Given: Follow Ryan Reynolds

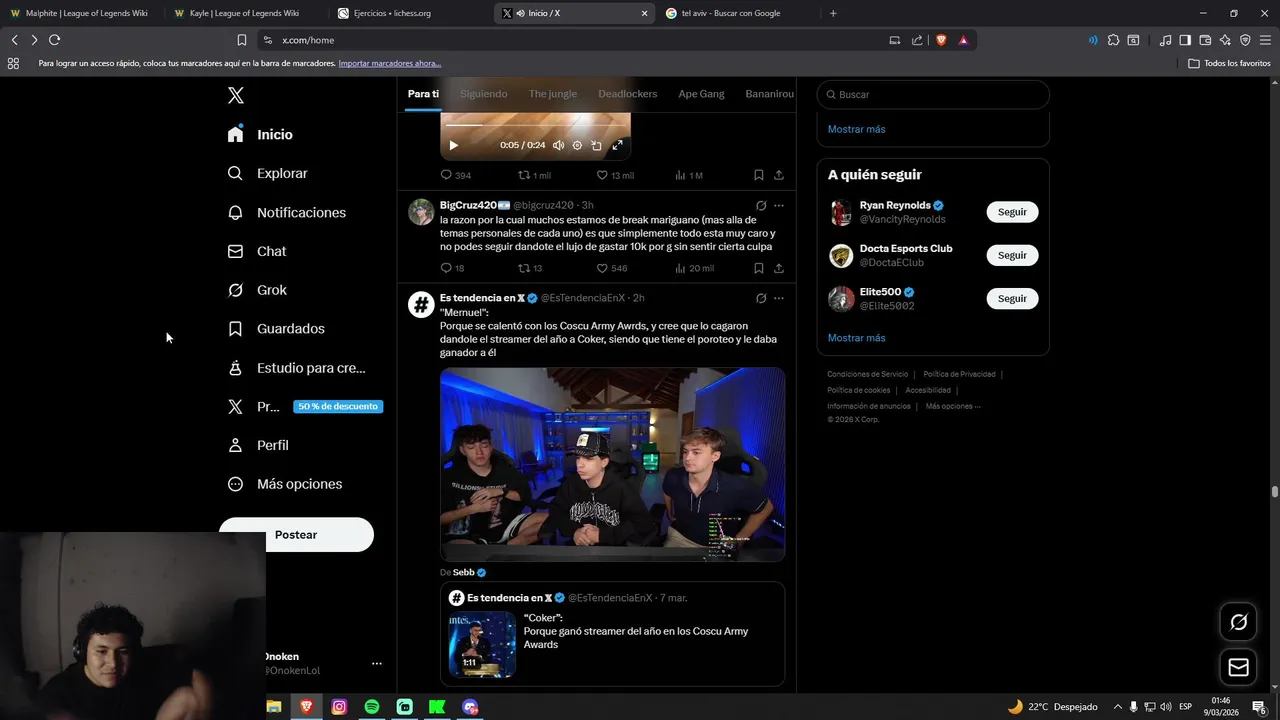Looking at the screenshot, I should (x=1012, y=212).
